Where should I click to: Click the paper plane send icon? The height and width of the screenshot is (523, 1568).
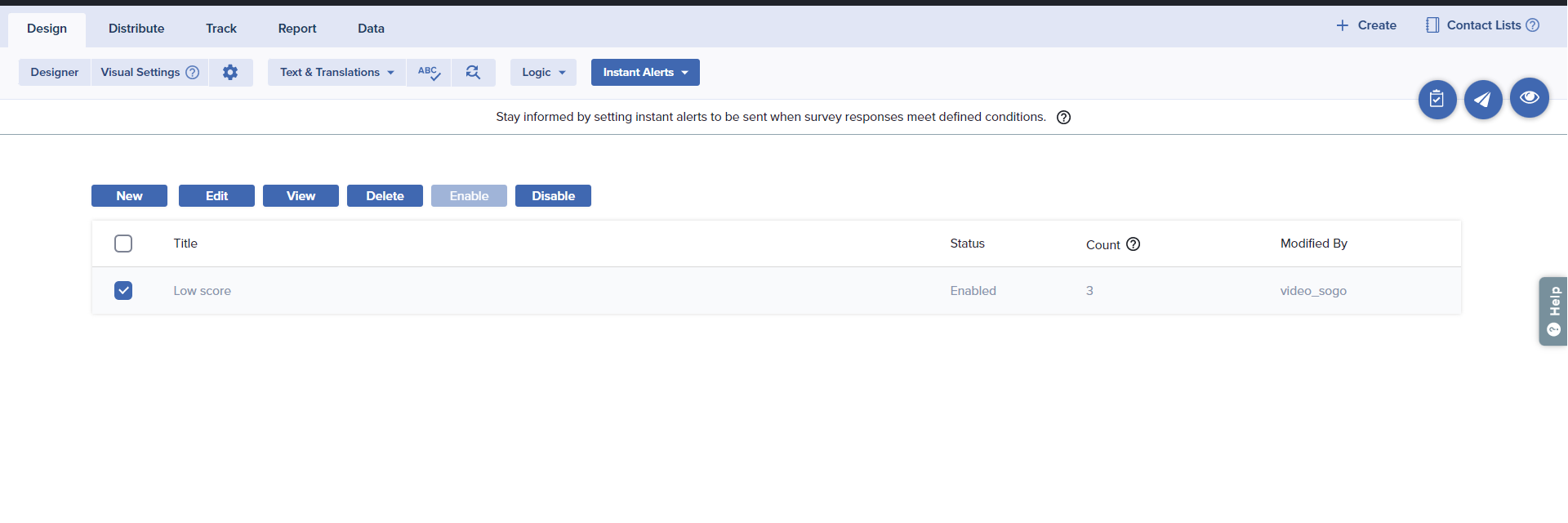point(1482,100)
